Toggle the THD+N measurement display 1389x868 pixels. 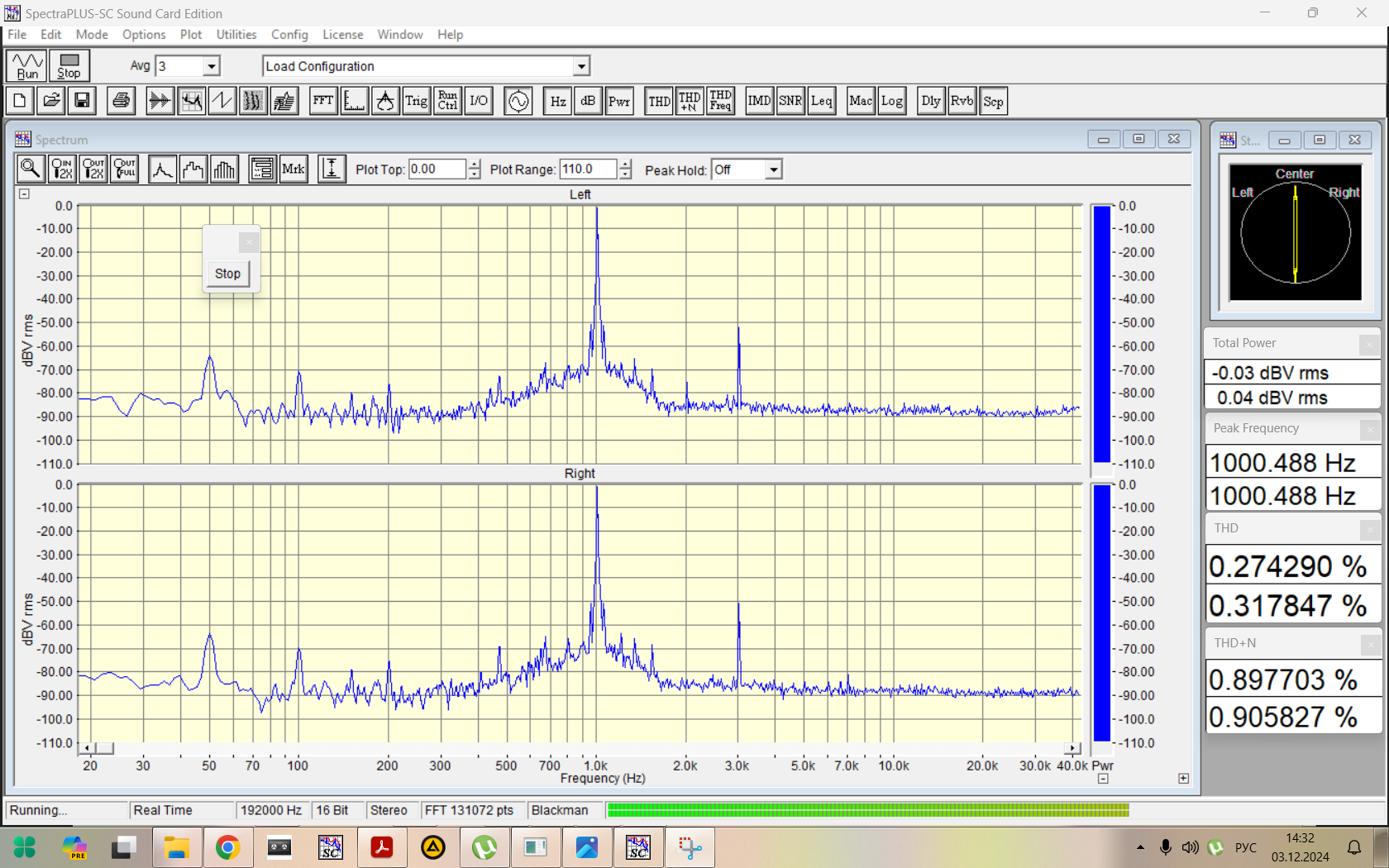pos(690,102)
